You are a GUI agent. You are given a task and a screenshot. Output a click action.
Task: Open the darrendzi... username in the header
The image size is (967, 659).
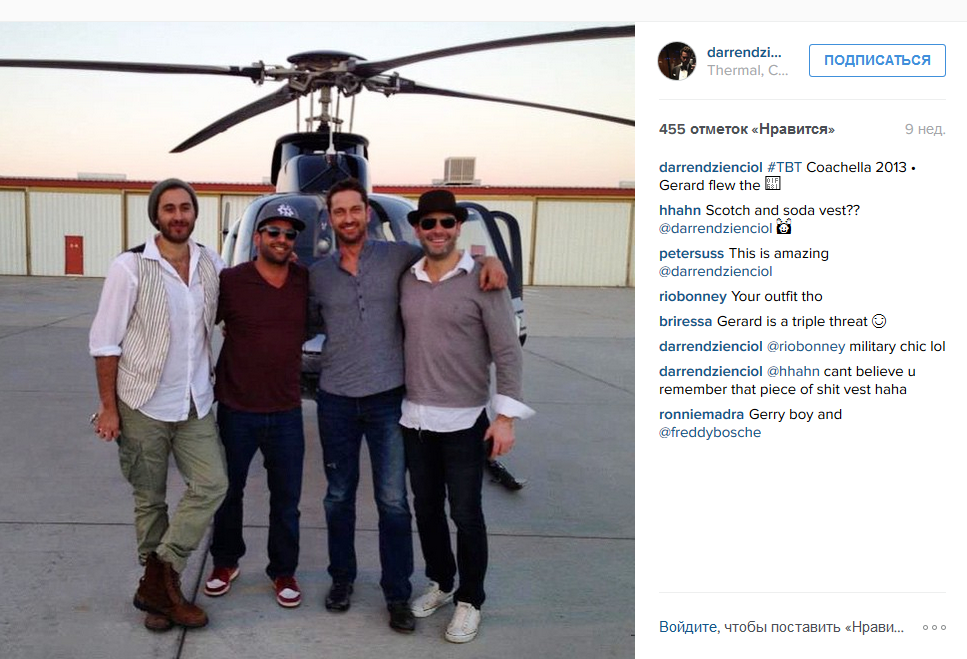(x=744, y=52)
